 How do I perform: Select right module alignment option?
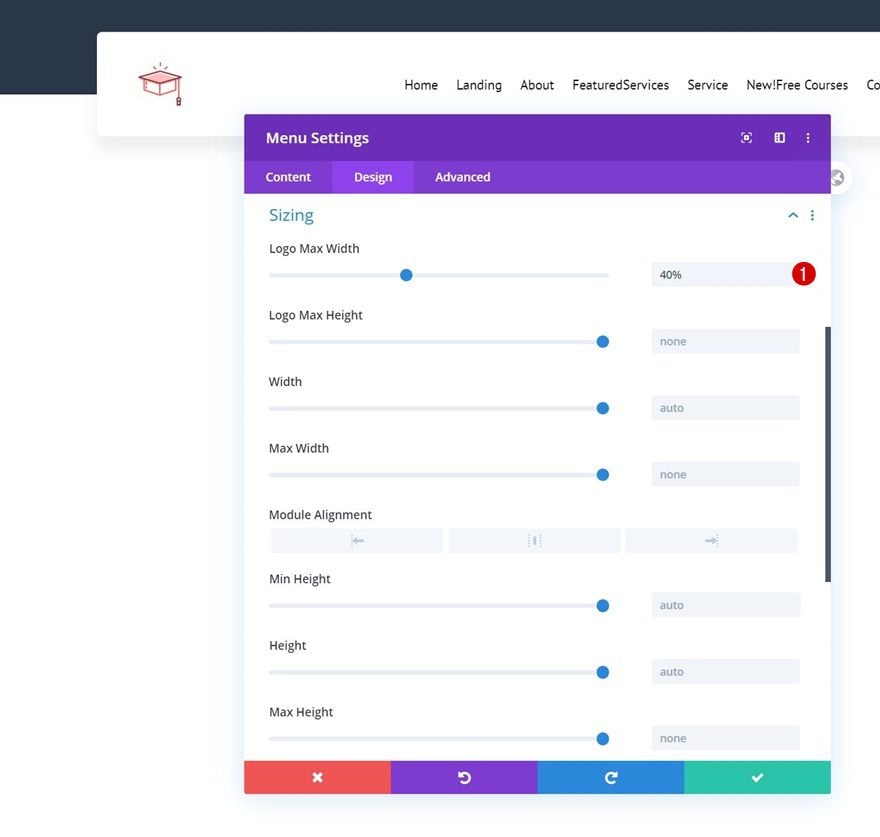coord(711,541)
